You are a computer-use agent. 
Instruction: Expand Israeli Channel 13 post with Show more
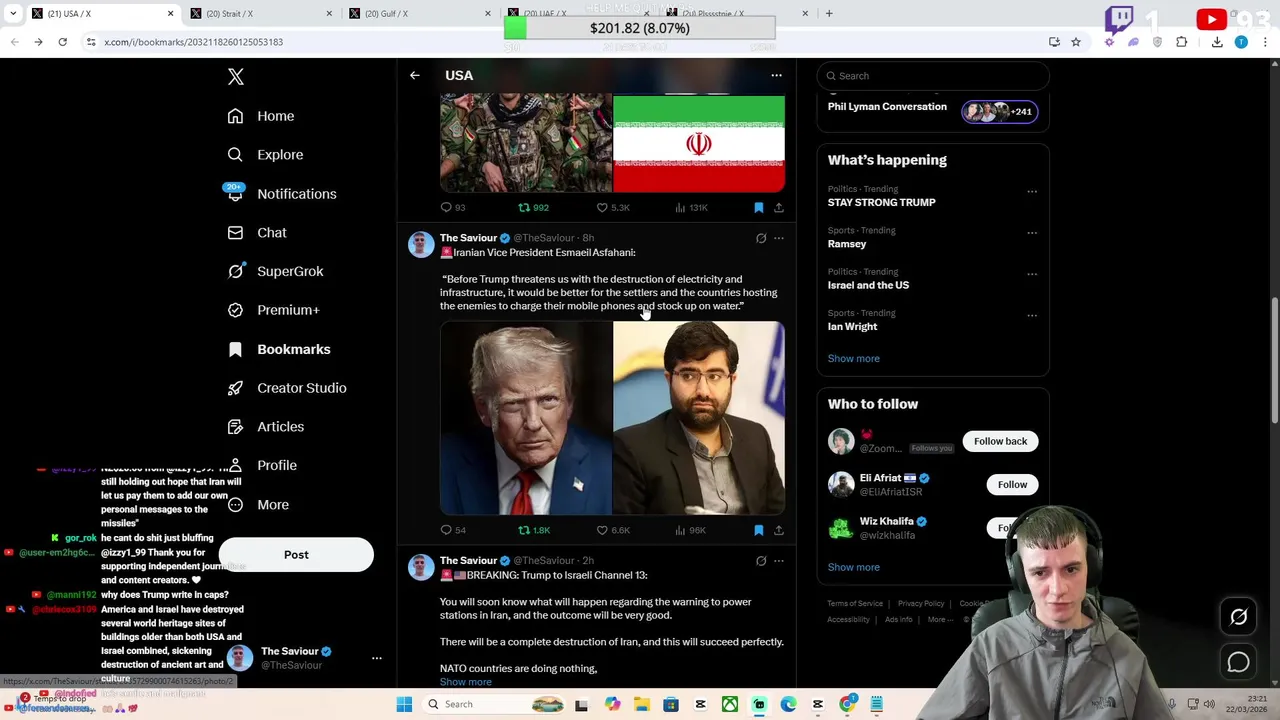466,682
